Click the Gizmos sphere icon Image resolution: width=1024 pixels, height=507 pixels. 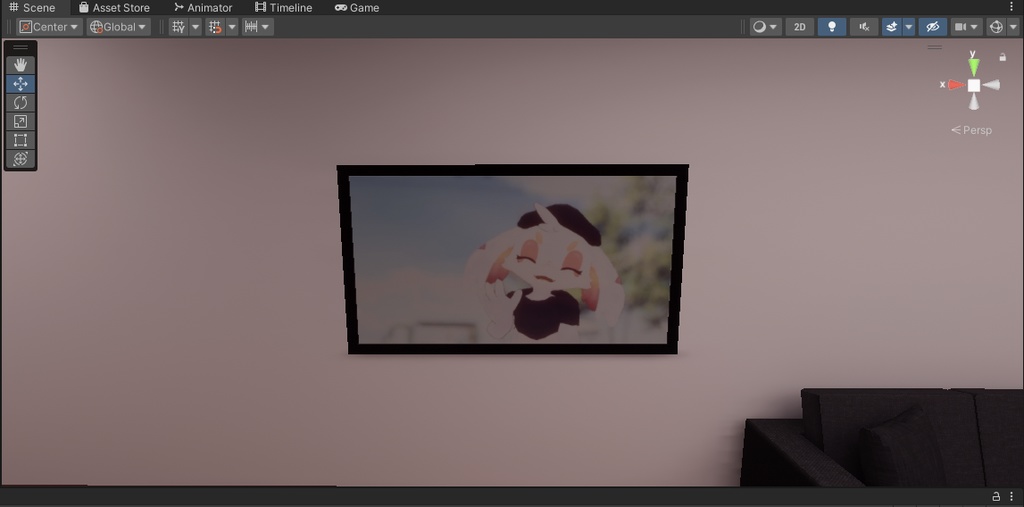996,27
